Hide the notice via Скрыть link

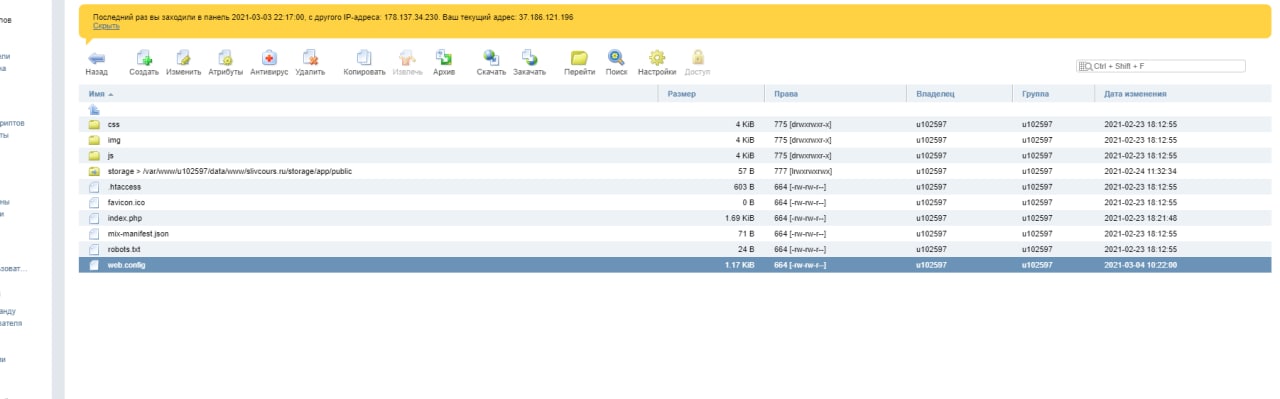[x=106, y=26]
